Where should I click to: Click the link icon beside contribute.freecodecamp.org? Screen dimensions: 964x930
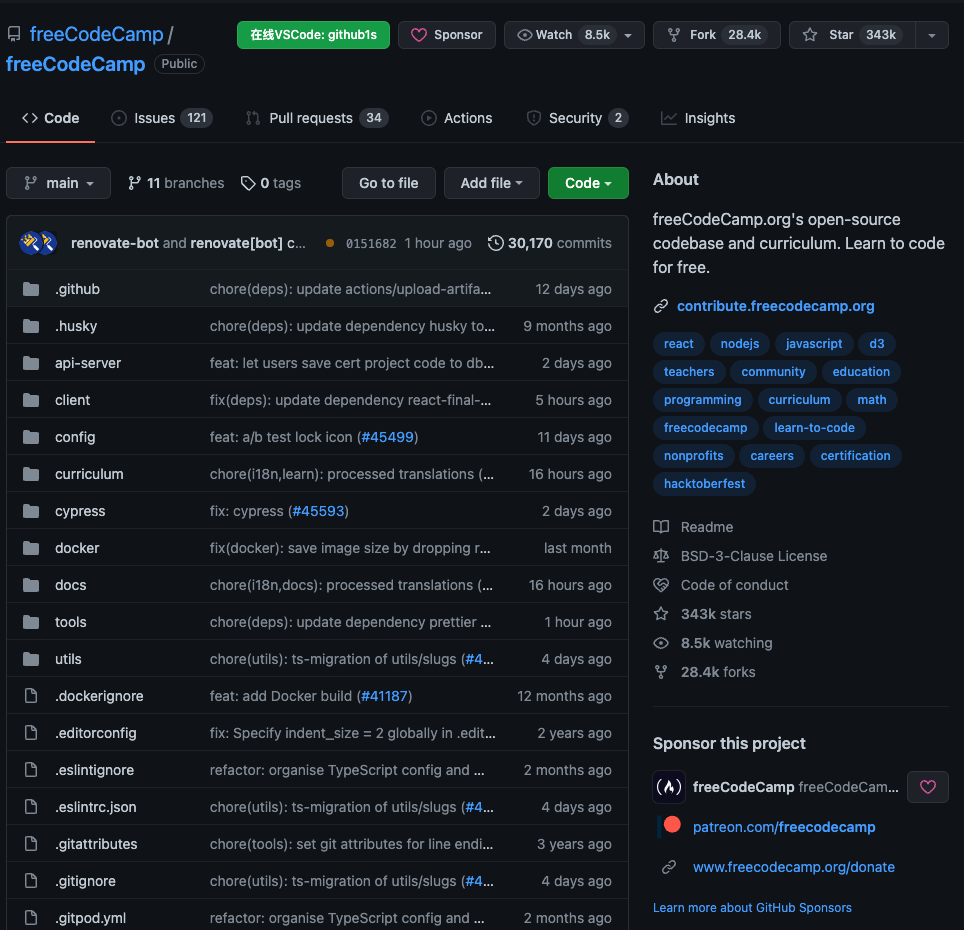pyautogui.click(x=661, y=306)
